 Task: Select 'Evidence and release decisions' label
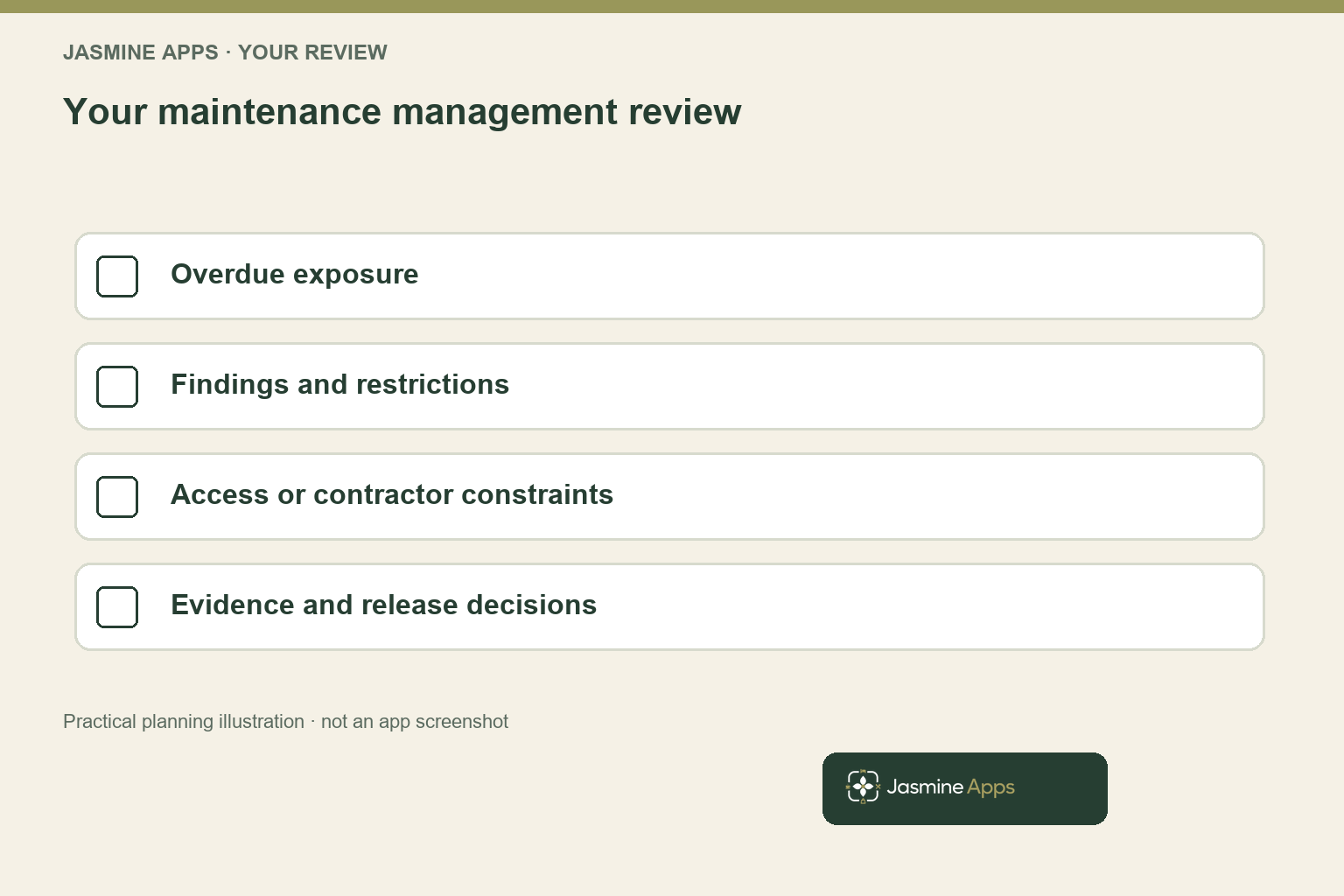[x=384, y=605]
